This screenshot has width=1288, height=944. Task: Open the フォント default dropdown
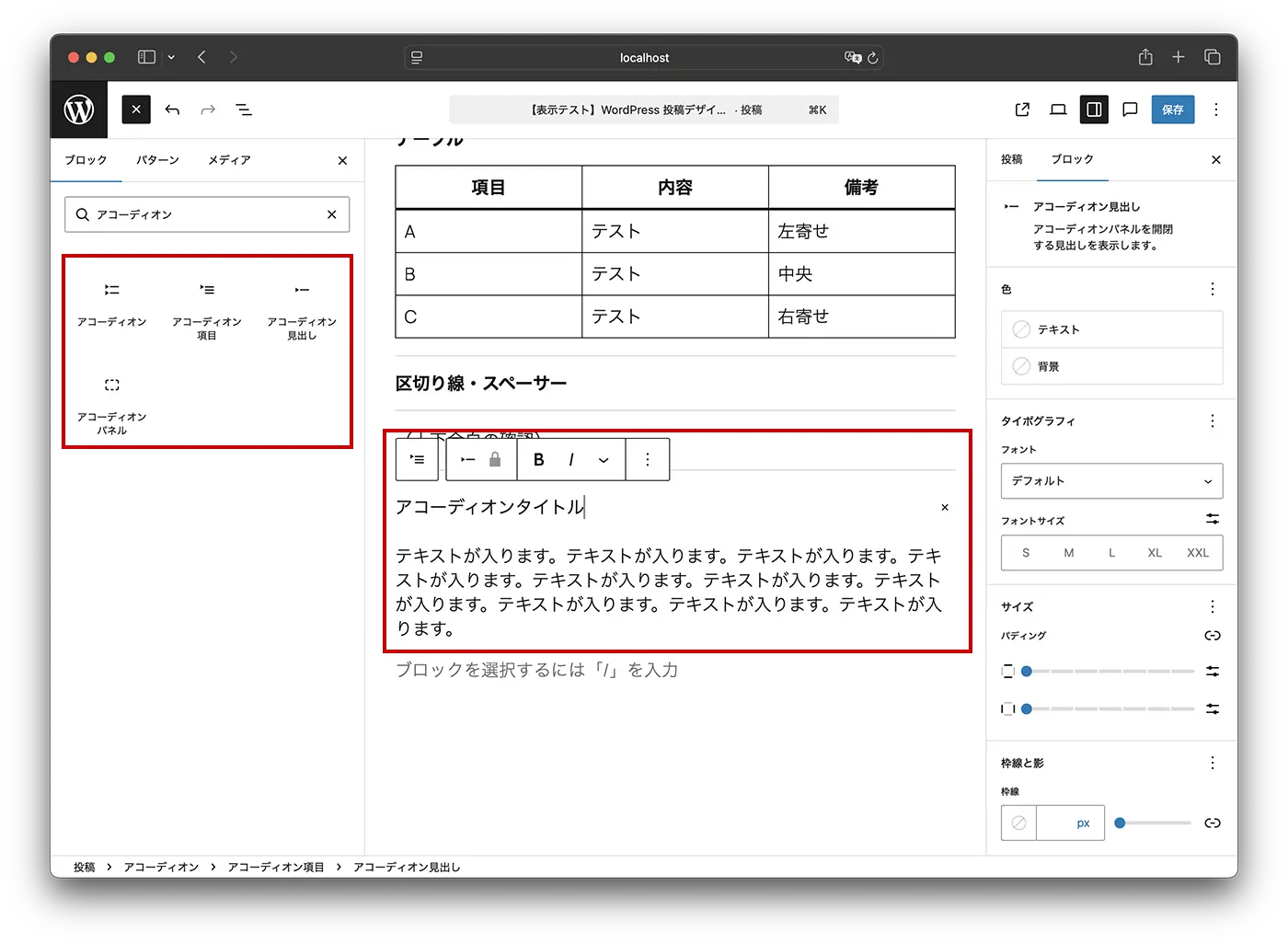click(1111, 480)
